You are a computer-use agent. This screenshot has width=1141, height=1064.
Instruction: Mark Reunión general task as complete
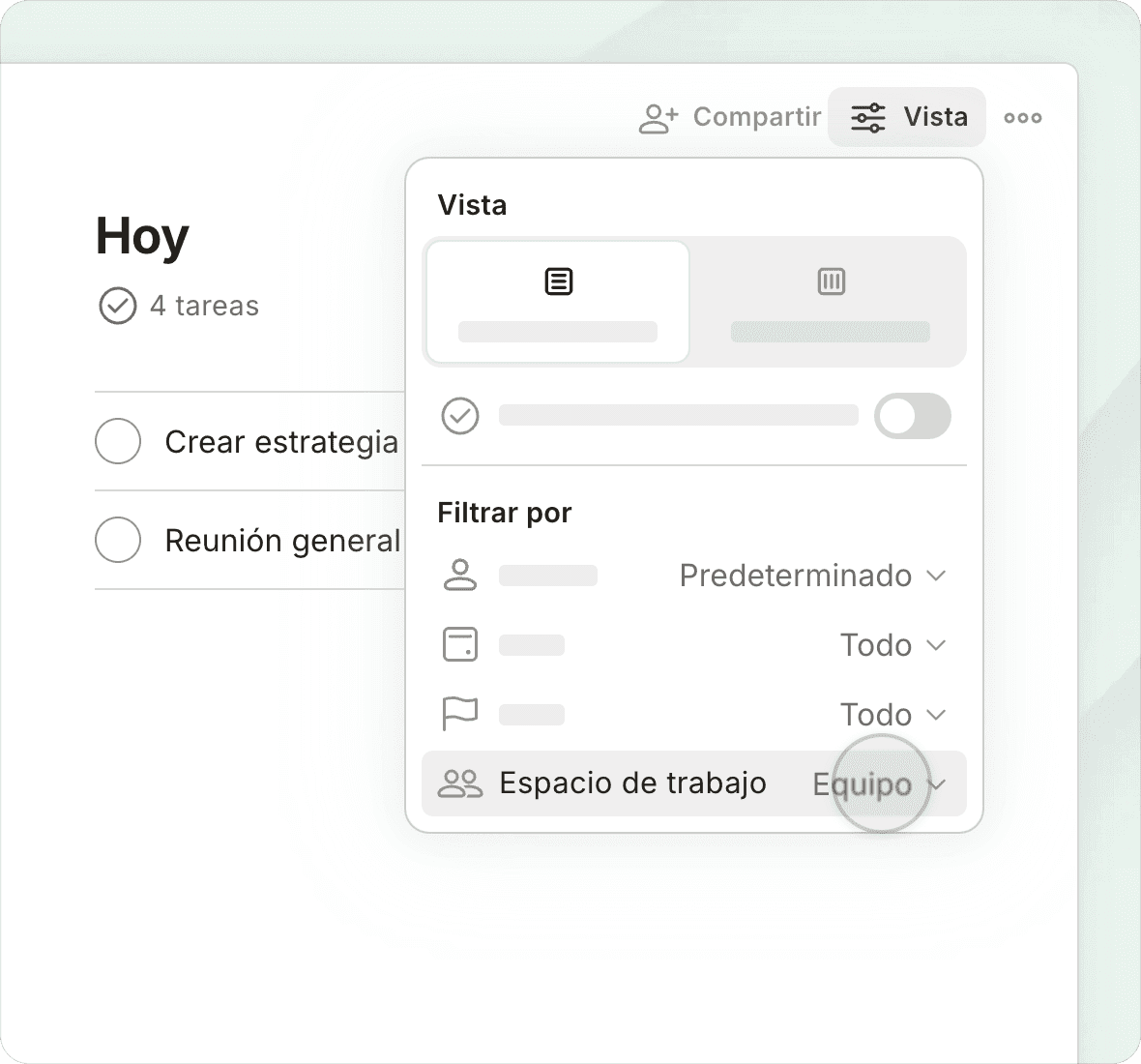[118, 540]
